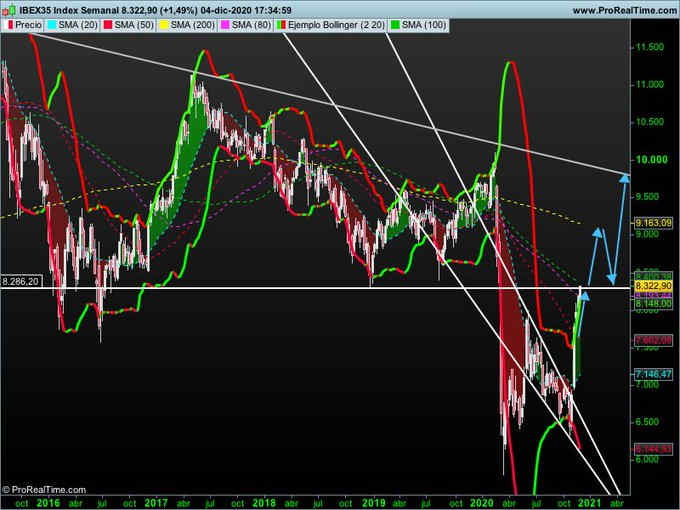Screen dimensions: 680x510
Task: Click the 8.148,00 value tag
Action: pyautogui.click(x=653, y=304)
